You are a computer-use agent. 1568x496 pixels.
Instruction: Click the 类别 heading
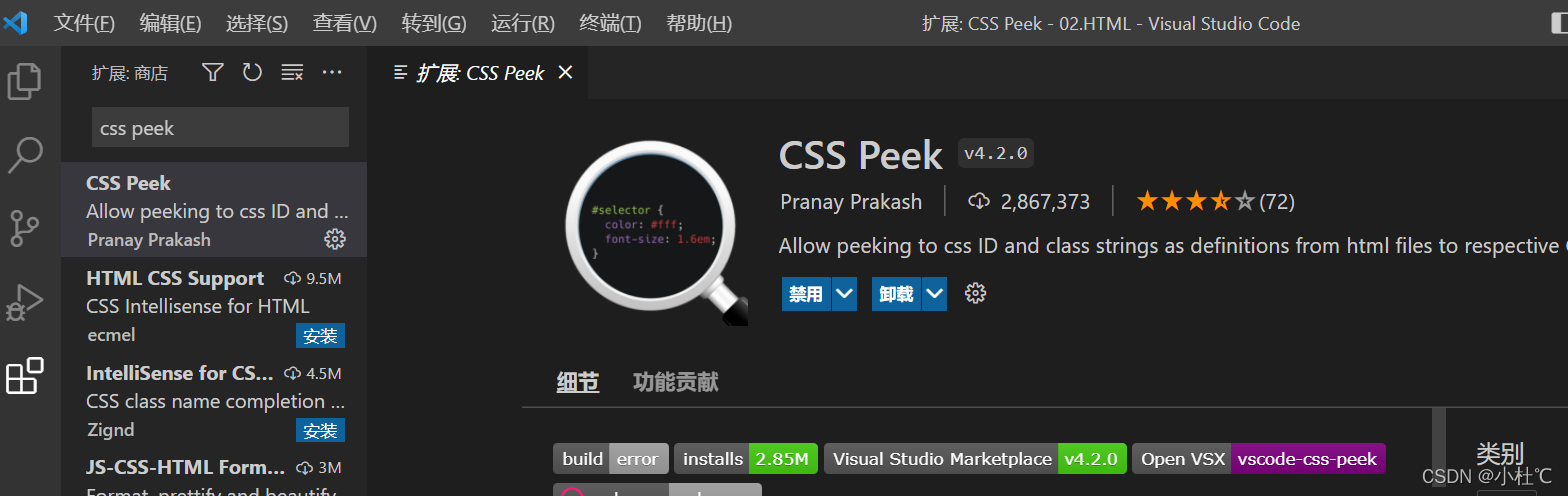point(1500,453)
